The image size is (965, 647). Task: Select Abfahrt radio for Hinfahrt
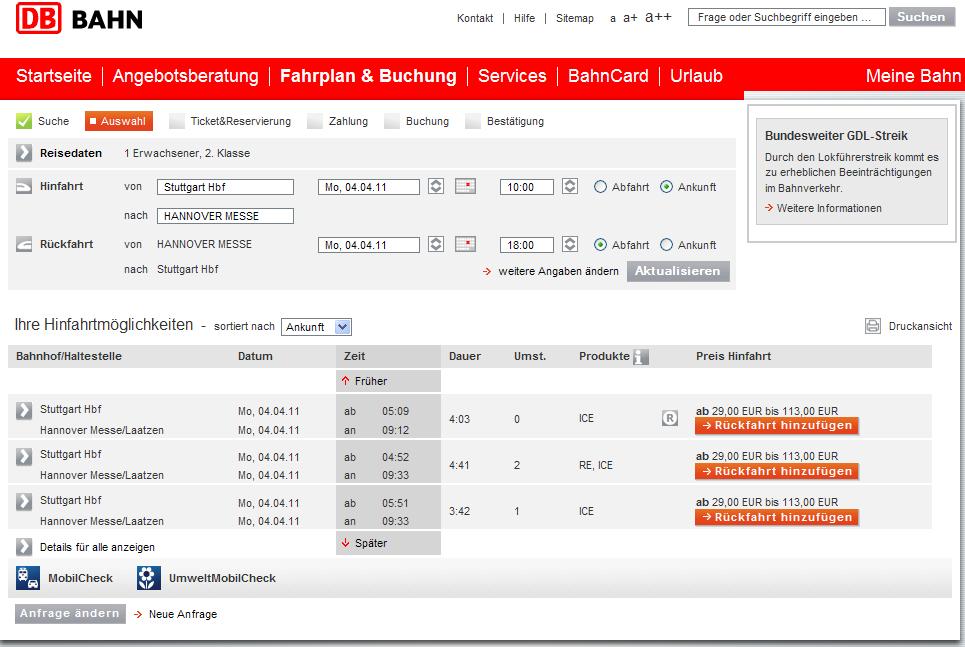pyautogui.click(x=600, y=187)
